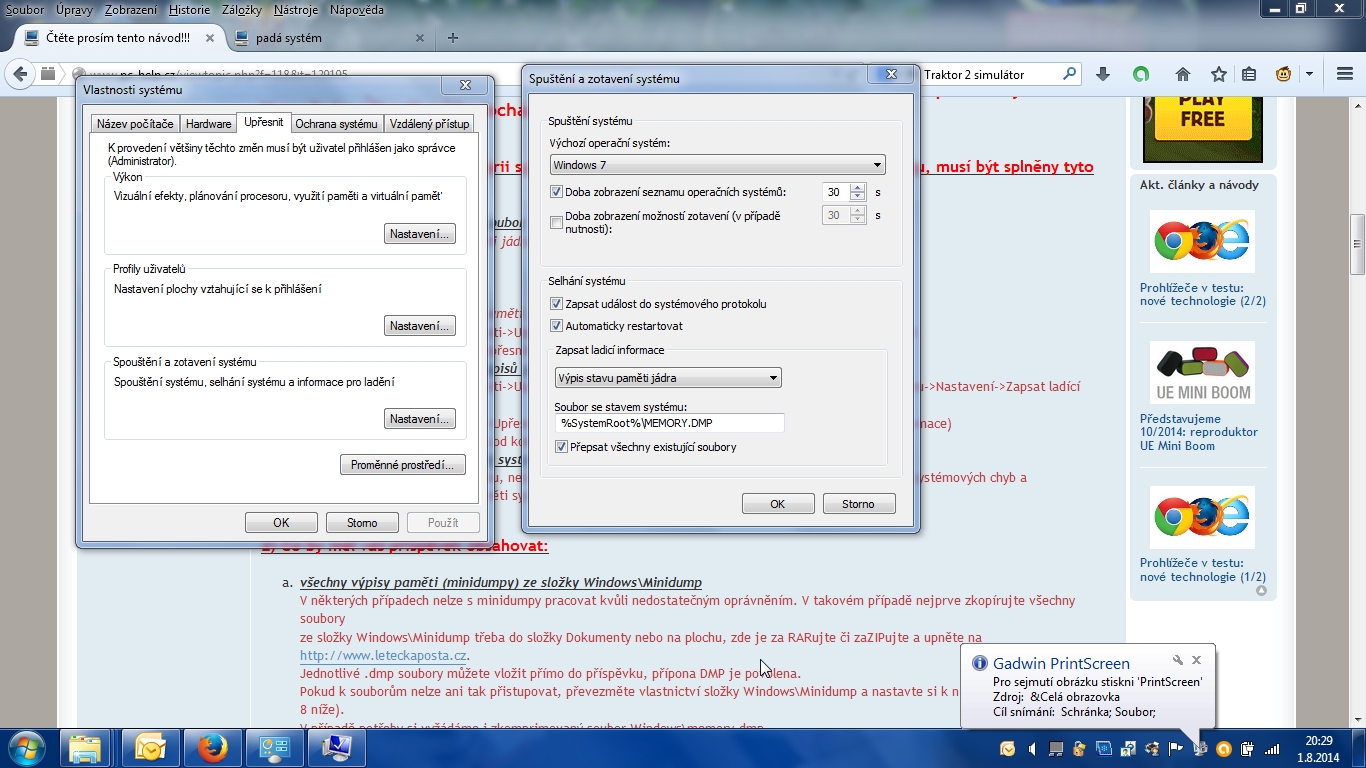Open the Záložky menu
The width and height of the screenshot is (1366, 768).
pos(244,9)
